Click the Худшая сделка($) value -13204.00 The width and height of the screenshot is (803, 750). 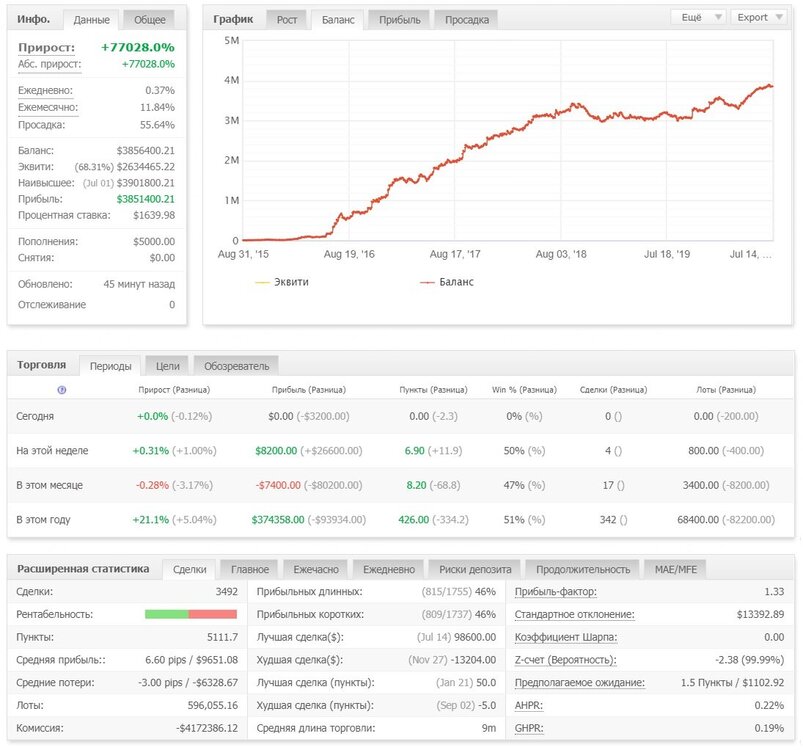(473, 660)
